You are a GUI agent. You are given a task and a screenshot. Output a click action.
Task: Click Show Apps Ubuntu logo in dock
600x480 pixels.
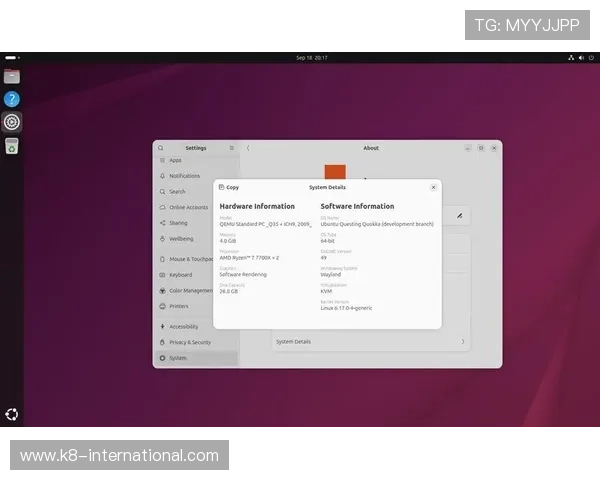click(x=12, y=414)
